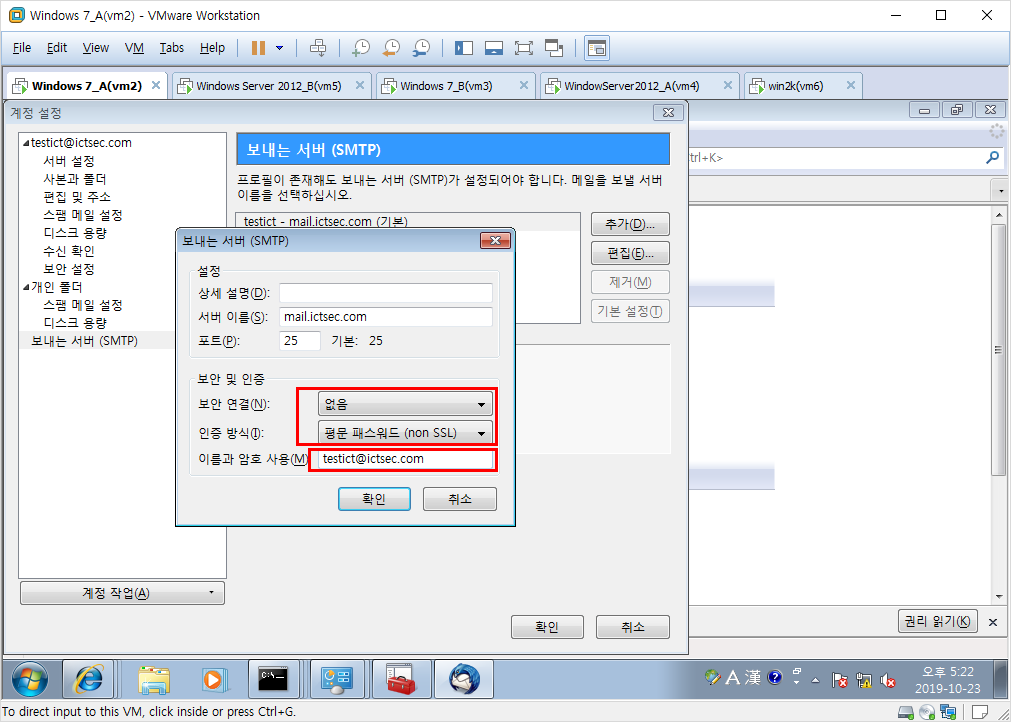Screen dimensions: 1011x722
Task: Collapse the testict@ictsec.com tree node
Action: coord(26,143)
